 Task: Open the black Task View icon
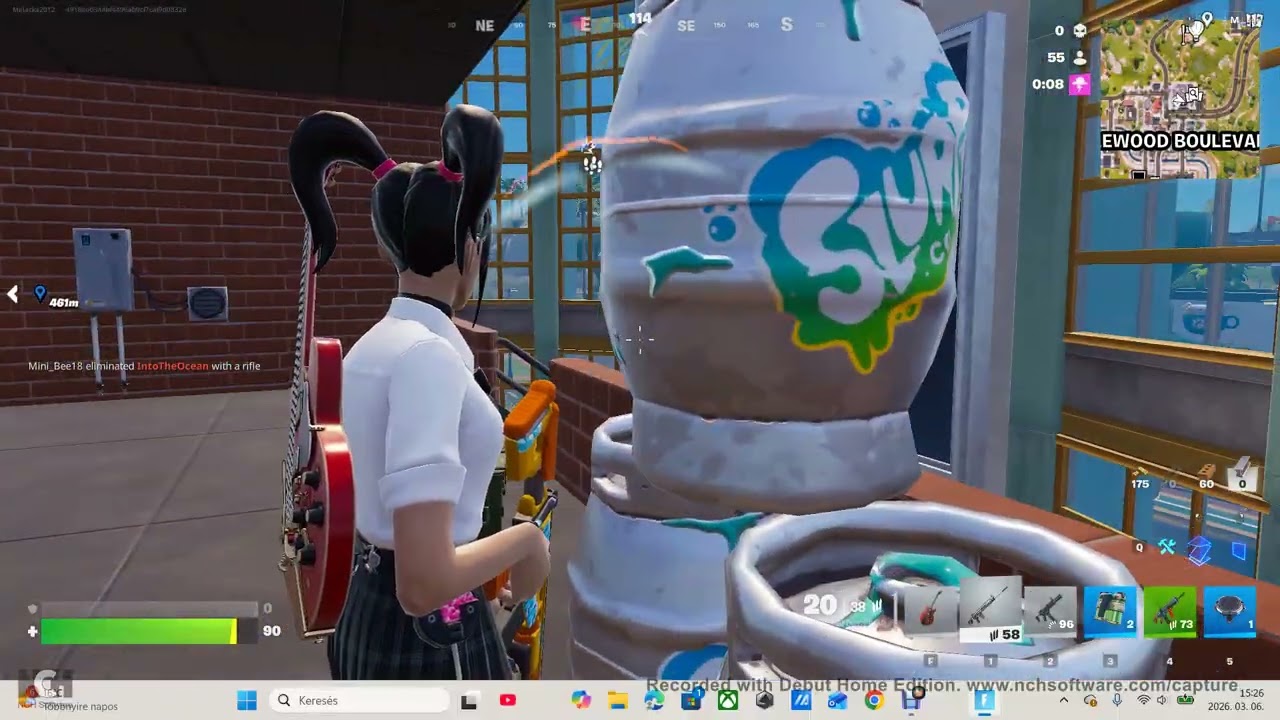(x=468, y=701)
